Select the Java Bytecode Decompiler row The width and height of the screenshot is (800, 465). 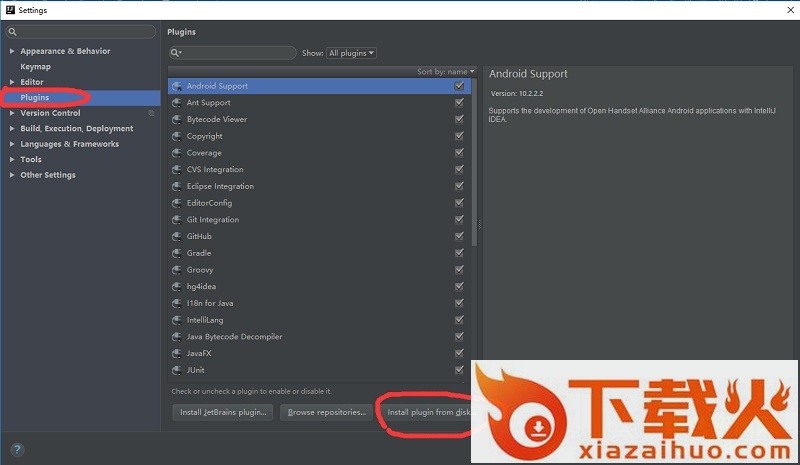319,337
